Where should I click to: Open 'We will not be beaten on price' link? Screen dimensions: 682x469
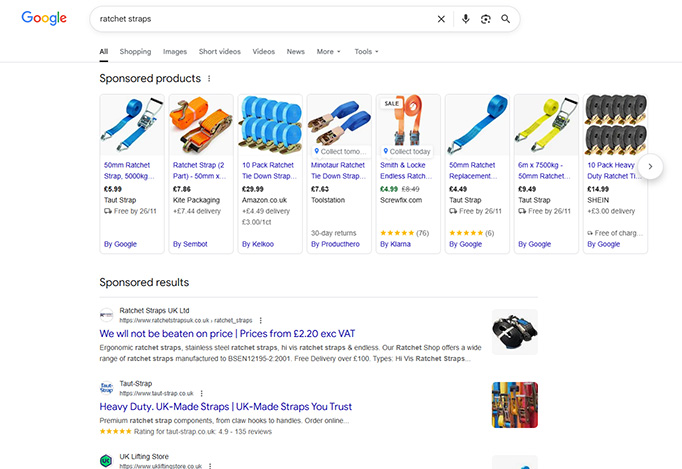227,334
